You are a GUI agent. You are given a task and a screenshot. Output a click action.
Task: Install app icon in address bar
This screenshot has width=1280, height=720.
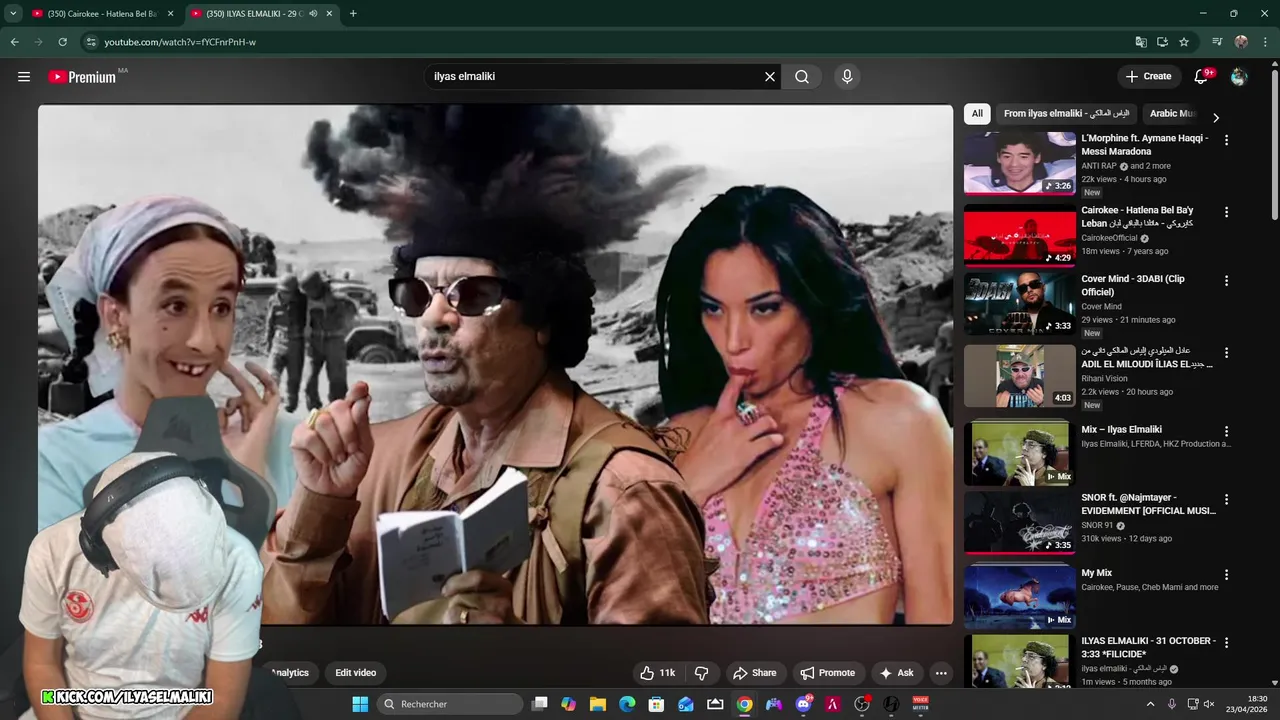(x=1162, y=42)
